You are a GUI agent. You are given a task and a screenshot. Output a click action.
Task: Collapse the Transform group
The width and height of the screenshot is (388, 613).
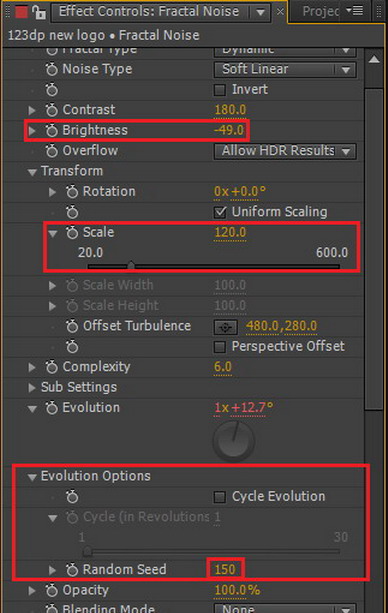(x=32, y=172)
